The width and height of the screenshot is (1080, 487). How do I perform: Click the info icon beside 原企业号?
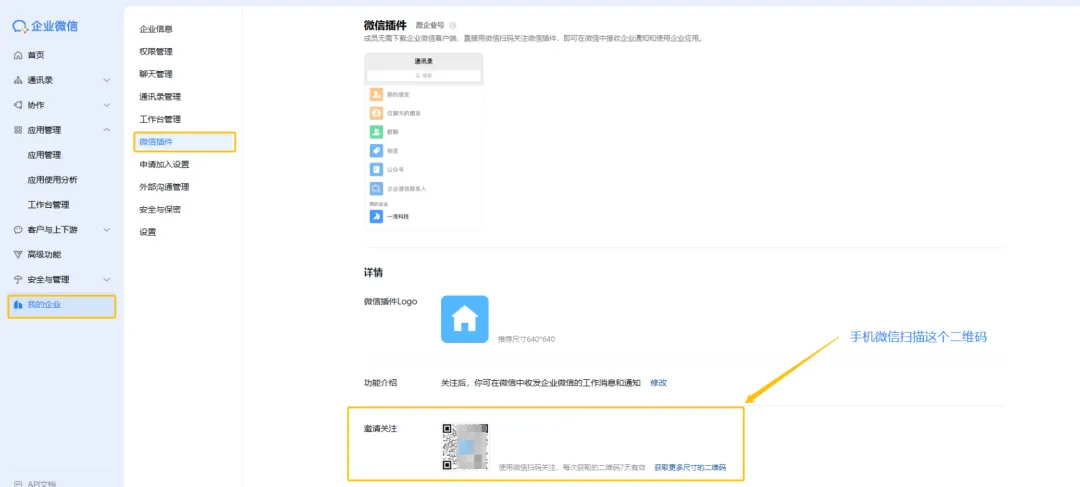(453, 25)
